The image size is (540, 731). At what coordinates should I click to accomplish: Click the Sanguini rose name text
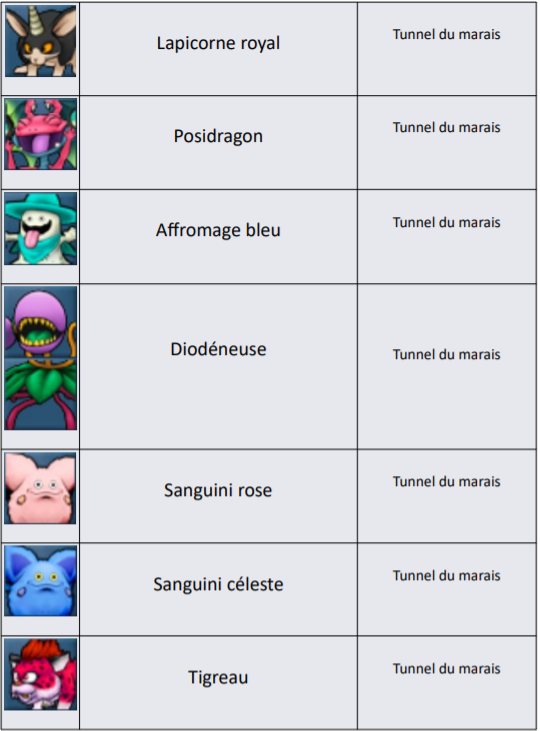pos(218,490)
